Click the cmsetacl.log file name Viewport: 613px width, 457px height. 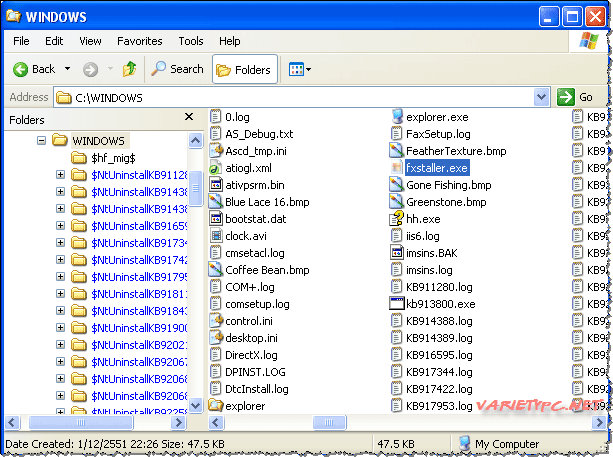click(255, 253)
